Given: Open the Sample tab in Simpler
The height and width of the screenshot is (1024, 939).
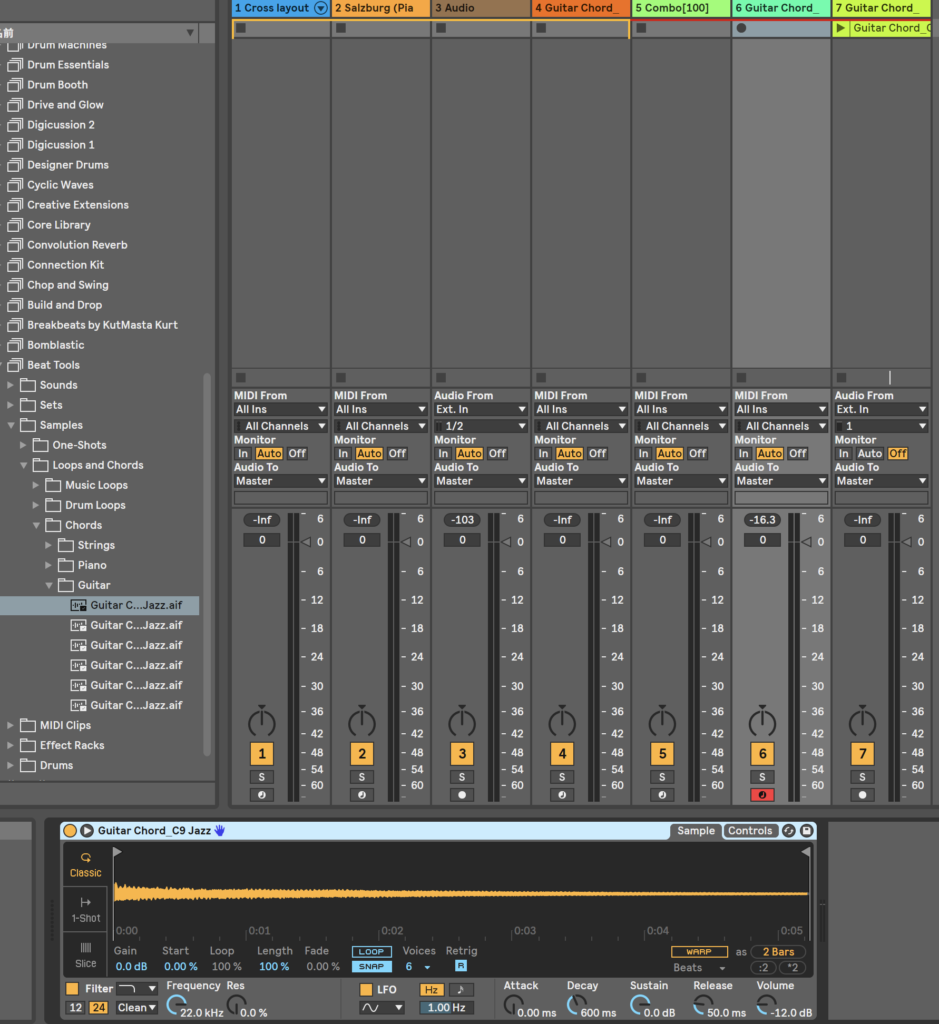Looking at the screenshot, I should [696, 831].
